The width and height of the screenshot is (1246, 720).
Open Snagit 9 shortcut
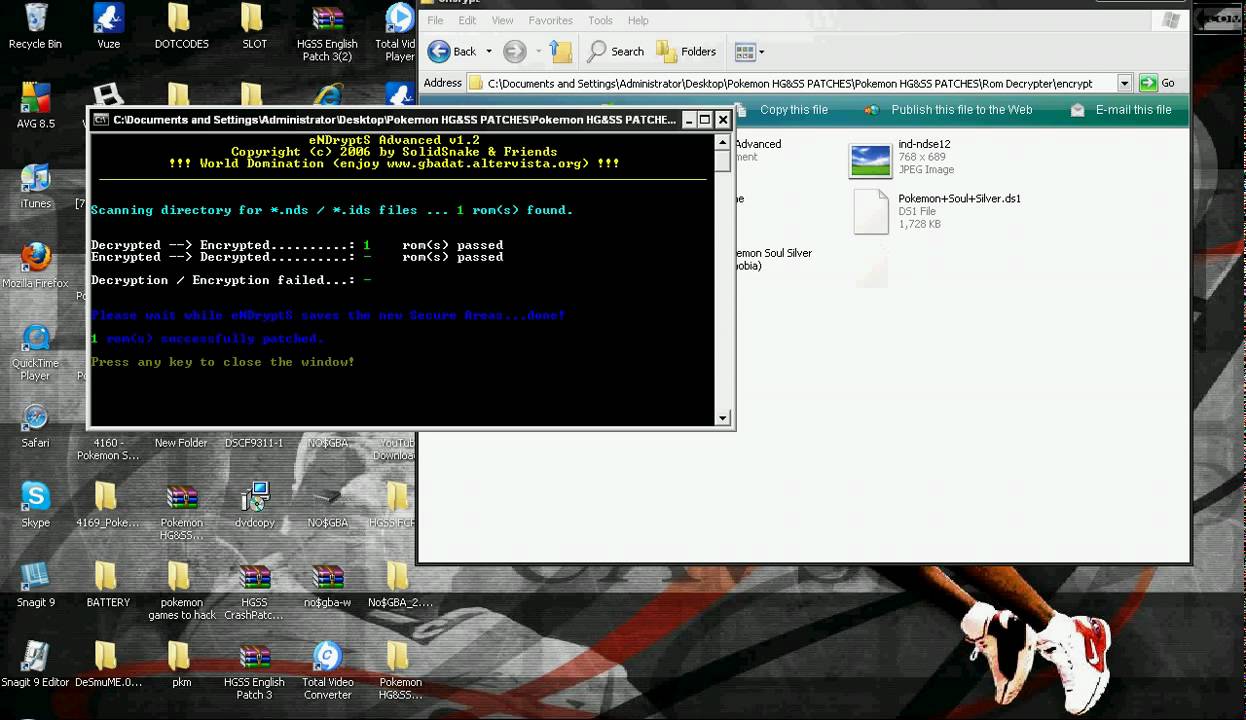tap(35, 585)
